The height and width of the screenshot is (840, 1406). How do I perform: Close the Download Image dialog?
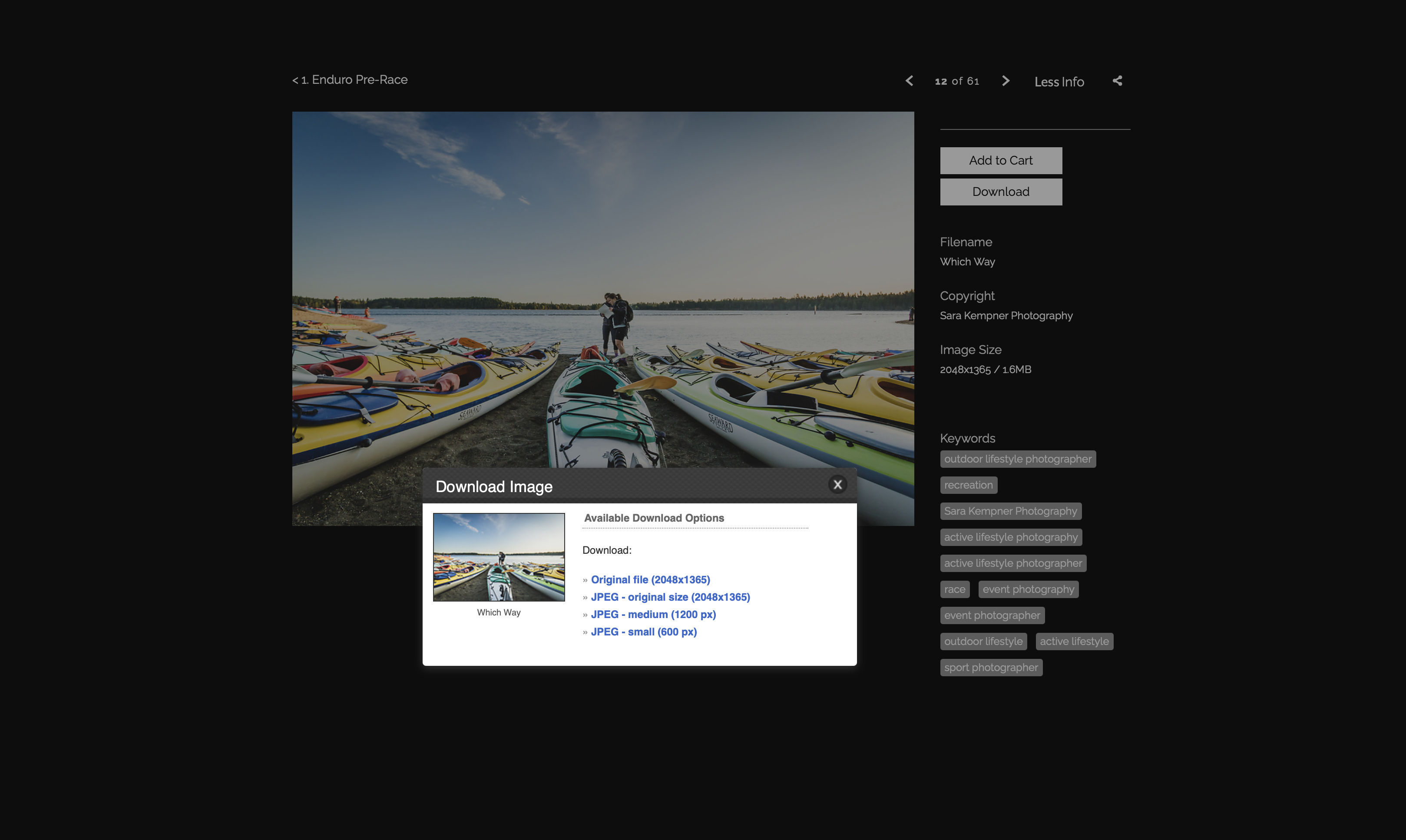pyautogui.click(x=837, y=485)
